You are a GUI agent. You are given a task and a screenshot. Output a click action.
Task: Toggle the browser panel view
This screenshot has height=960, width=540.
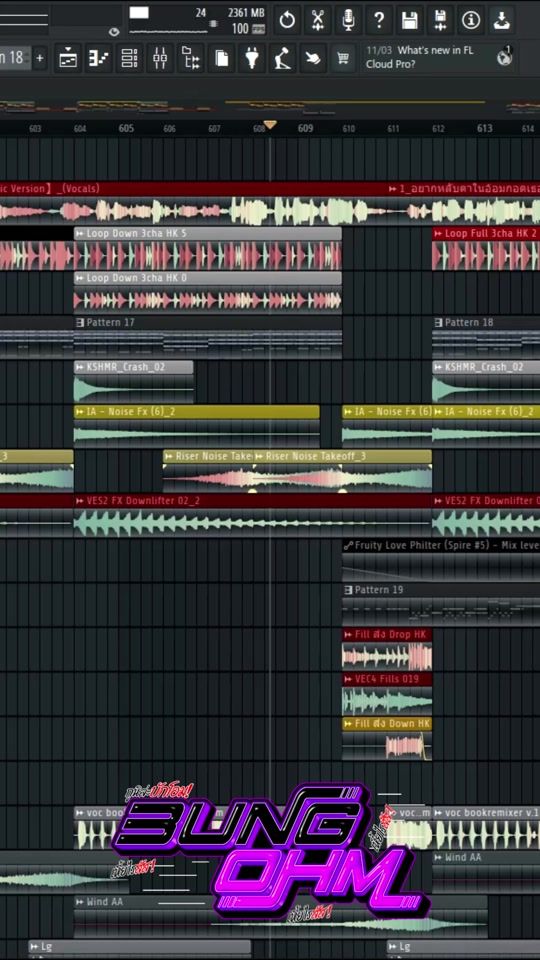(x=190, y=59)
